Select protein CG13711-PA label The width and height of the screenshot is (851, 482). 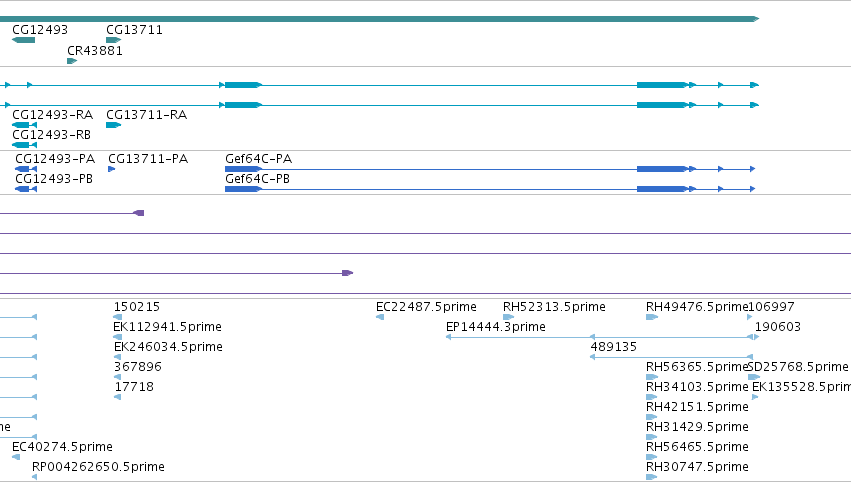[x=148, y=158]
